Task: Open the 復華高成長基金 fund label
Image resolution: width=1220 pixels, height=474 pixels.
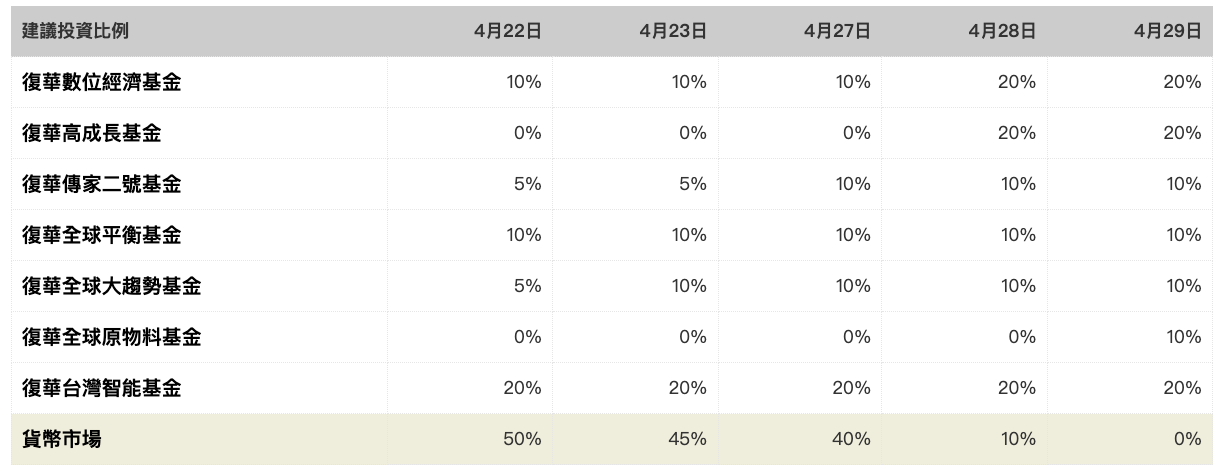Action: pyautogui.click(x=92, y=134)
